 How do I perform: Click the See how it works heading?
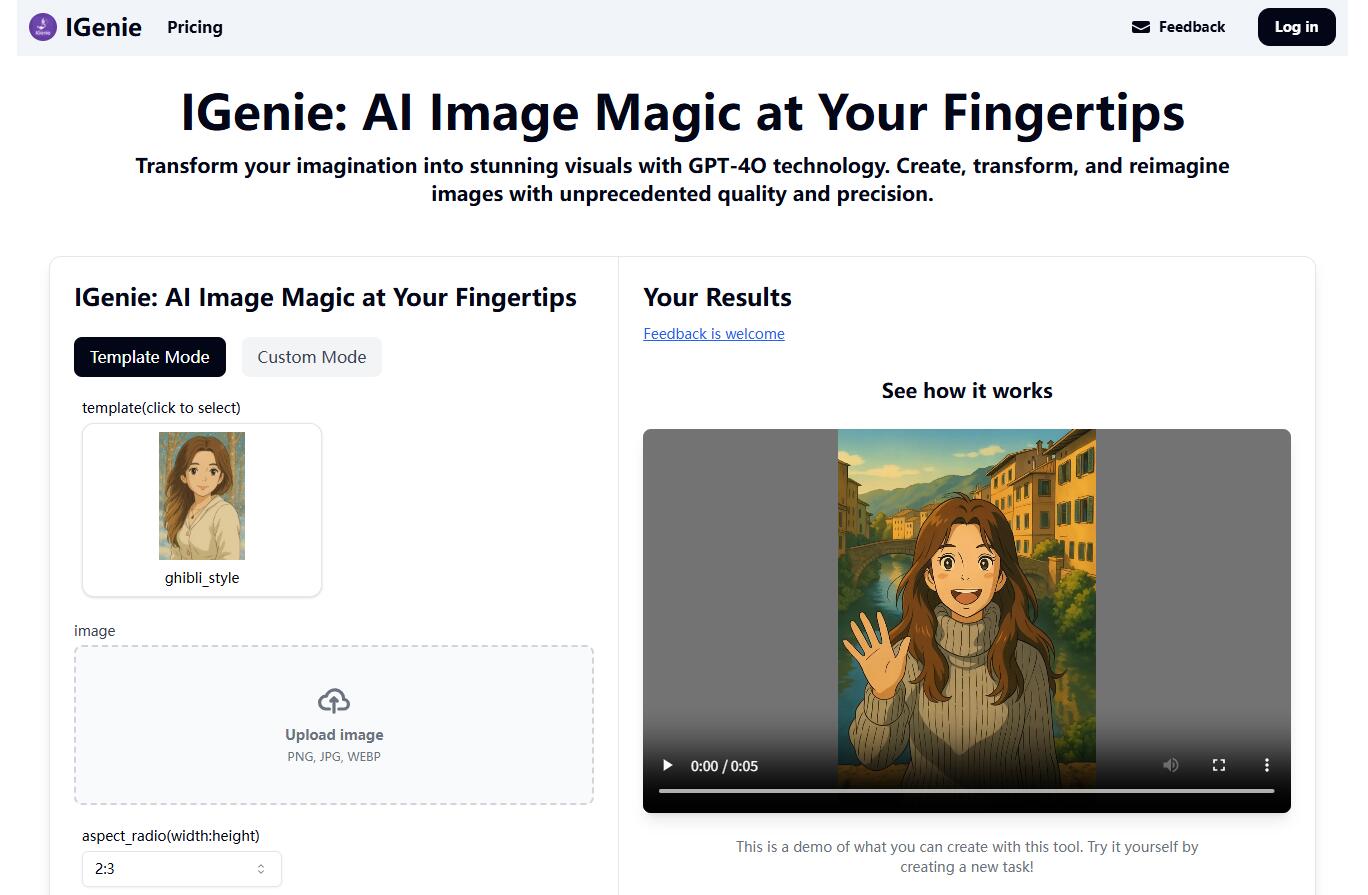(x=967, y=391)
